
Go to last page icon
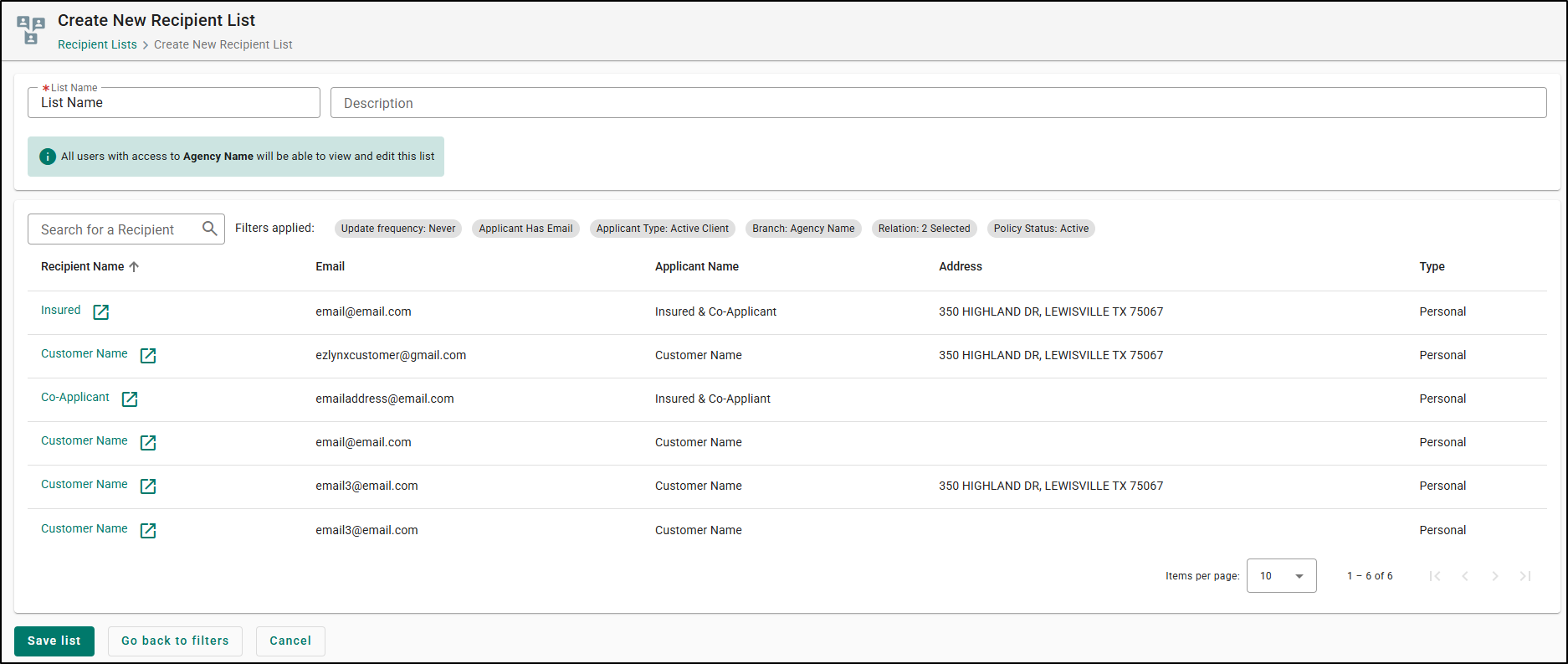(1525, 575)
